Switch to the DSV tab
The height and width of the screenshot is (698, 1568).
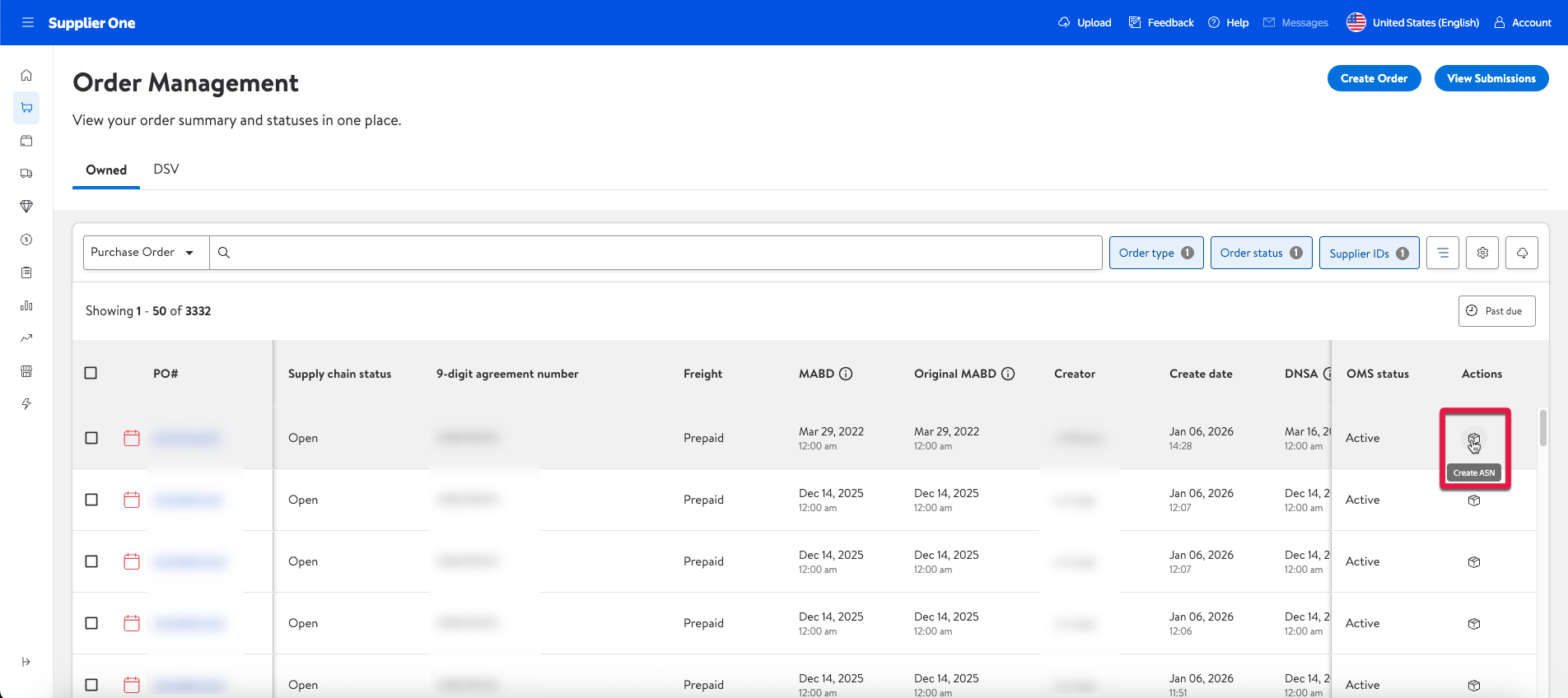(166, 169)
